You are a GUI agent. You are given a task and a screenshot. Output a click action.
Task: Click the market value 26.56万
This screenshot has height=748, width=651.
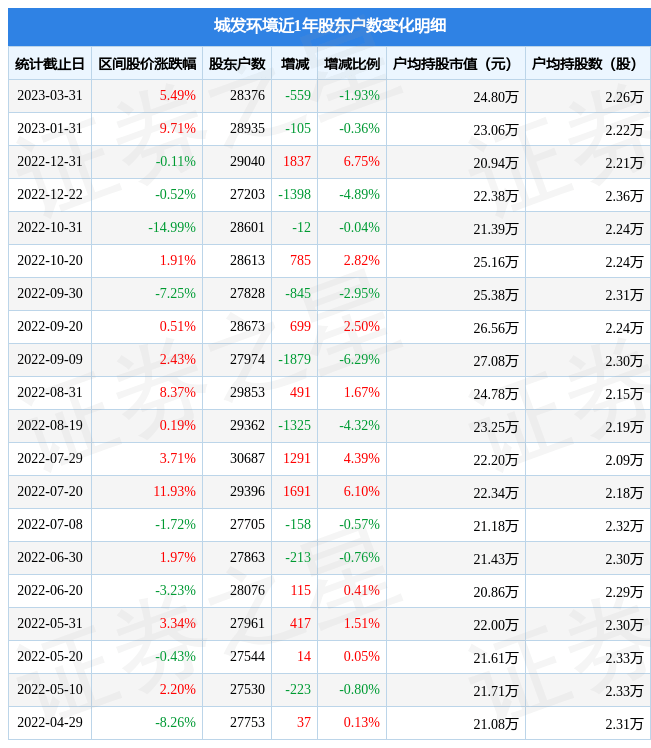496,328
